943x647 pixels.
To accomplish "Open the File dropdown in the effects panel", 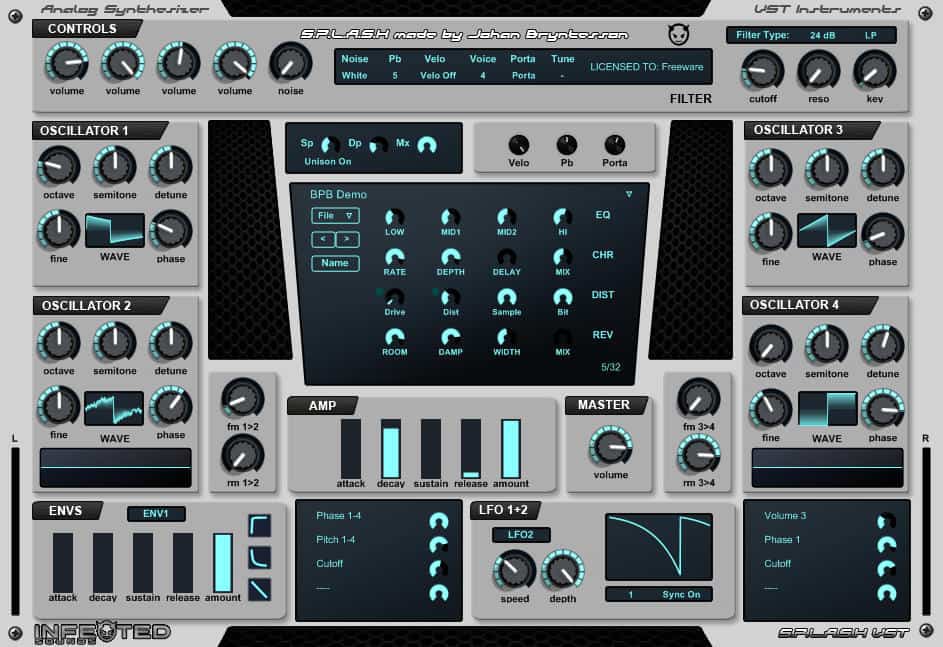I will pyautogui.click(x=334, y=215).
